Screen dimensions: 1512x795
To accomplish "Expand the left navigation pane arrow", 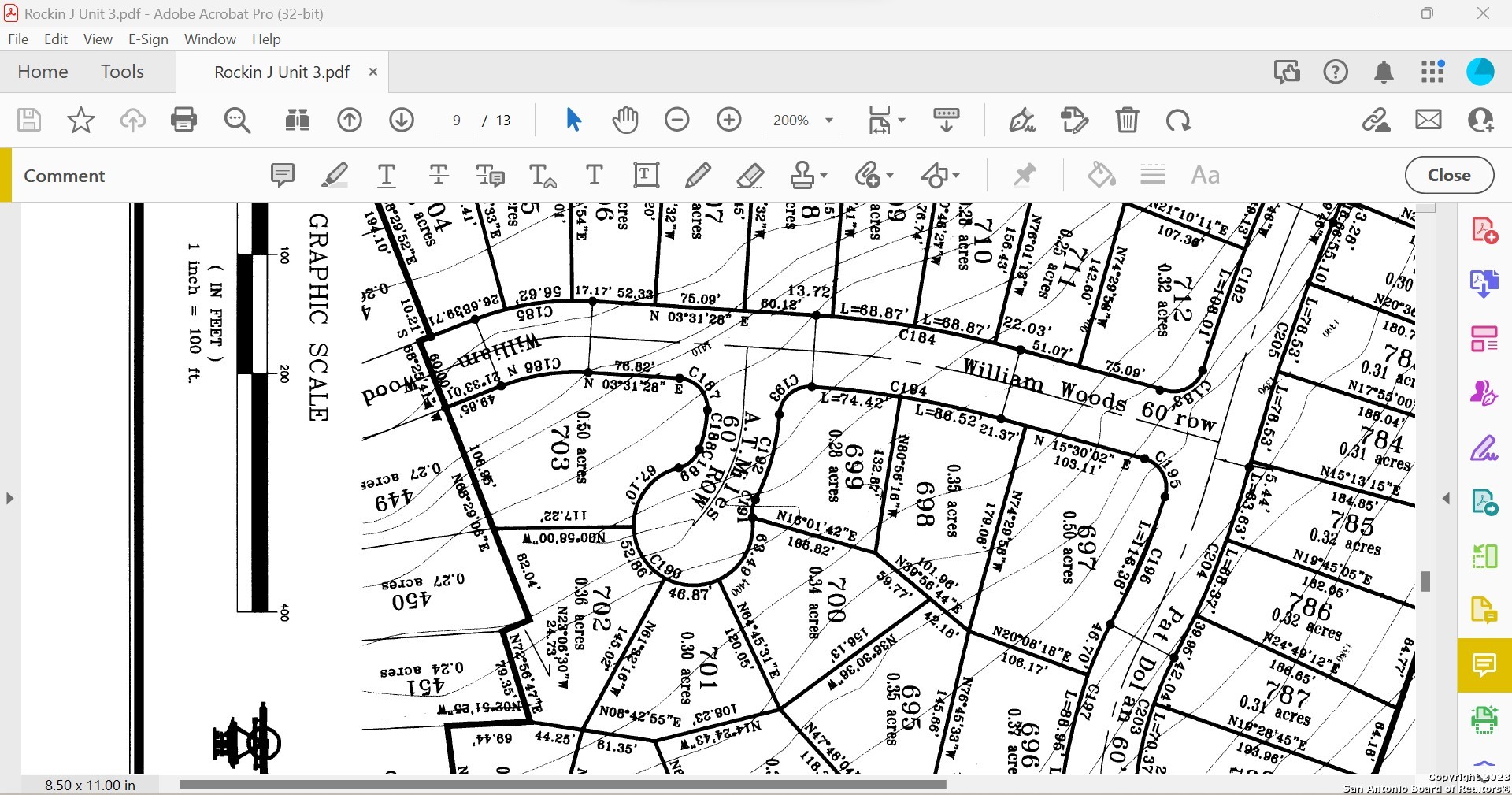I will pyautogui.click(x=9, y=498).
